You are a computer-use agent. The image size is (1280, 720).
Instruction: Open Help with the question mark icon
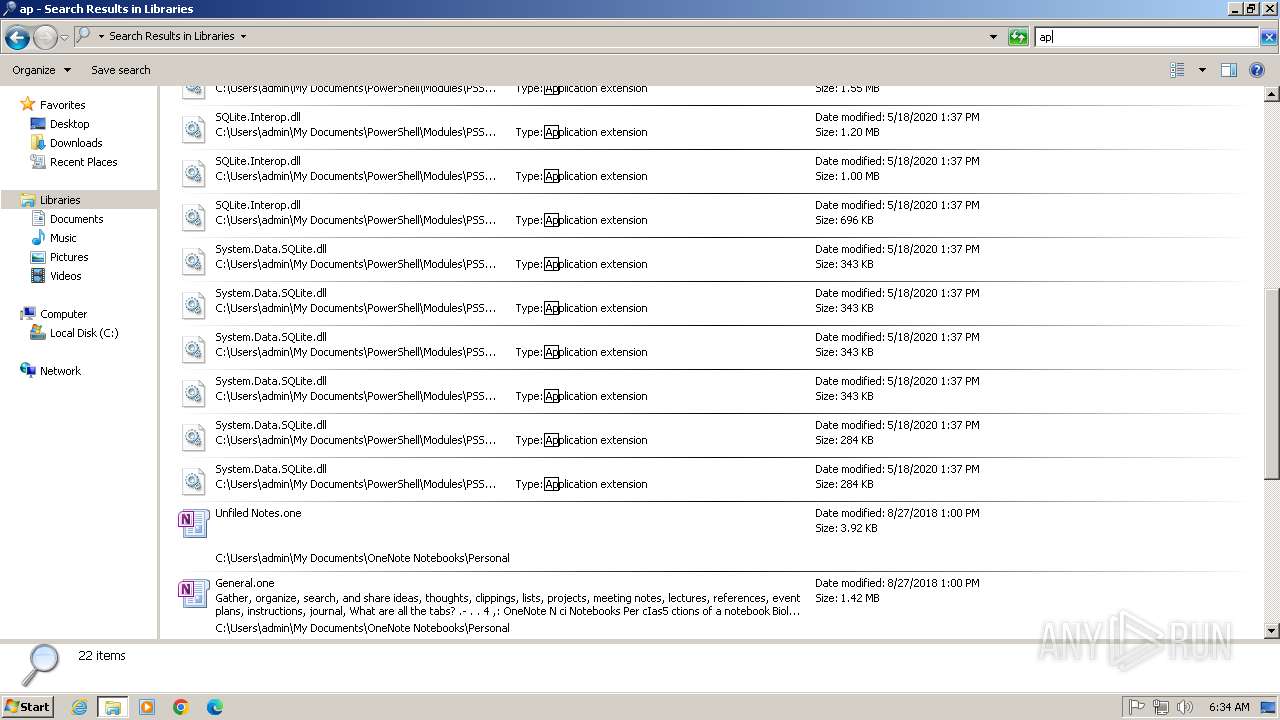point(1257,70)
